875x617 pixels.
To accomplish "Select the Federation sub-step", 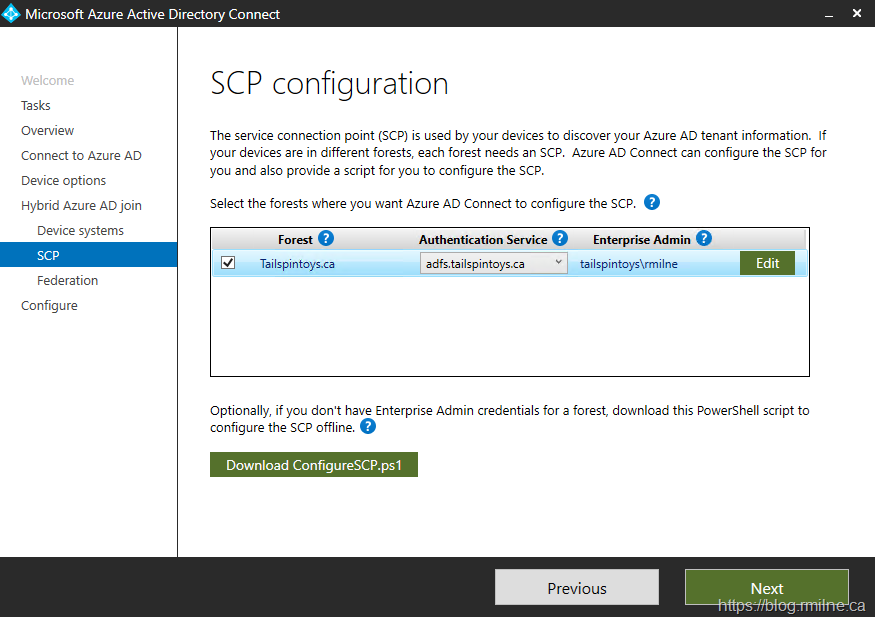I will coord(67,281).
